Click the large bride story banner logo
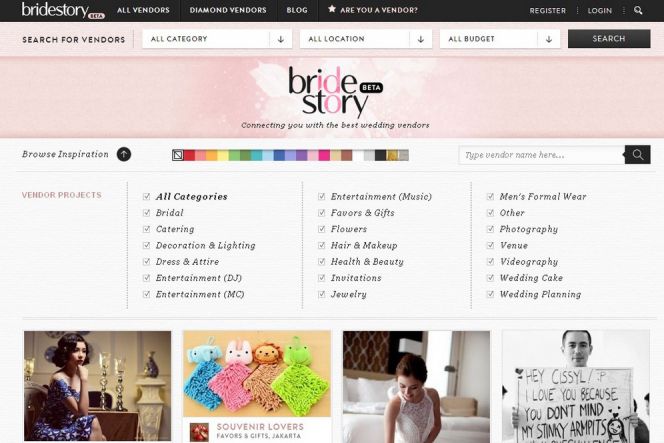 point(335,92)
